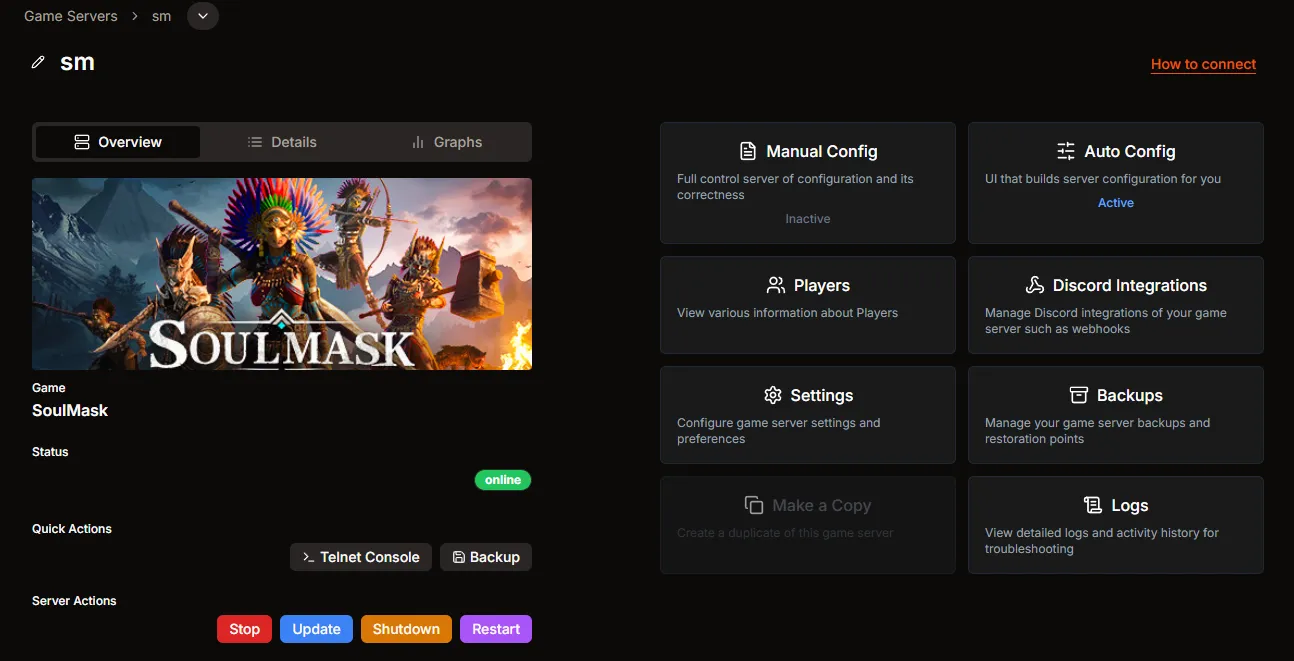
Task: Click the document icon on Manual Config card
Action: pyautogui.click(x=748, y=150)
